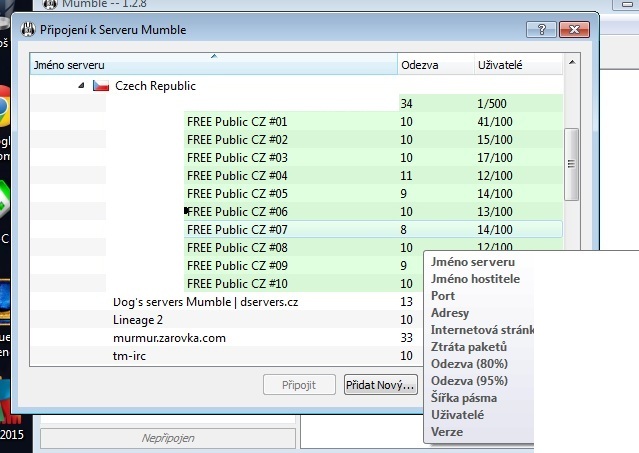Sort by Odezva column header
The height and width of the screenshot is (453, 639).
click(436, 65)
